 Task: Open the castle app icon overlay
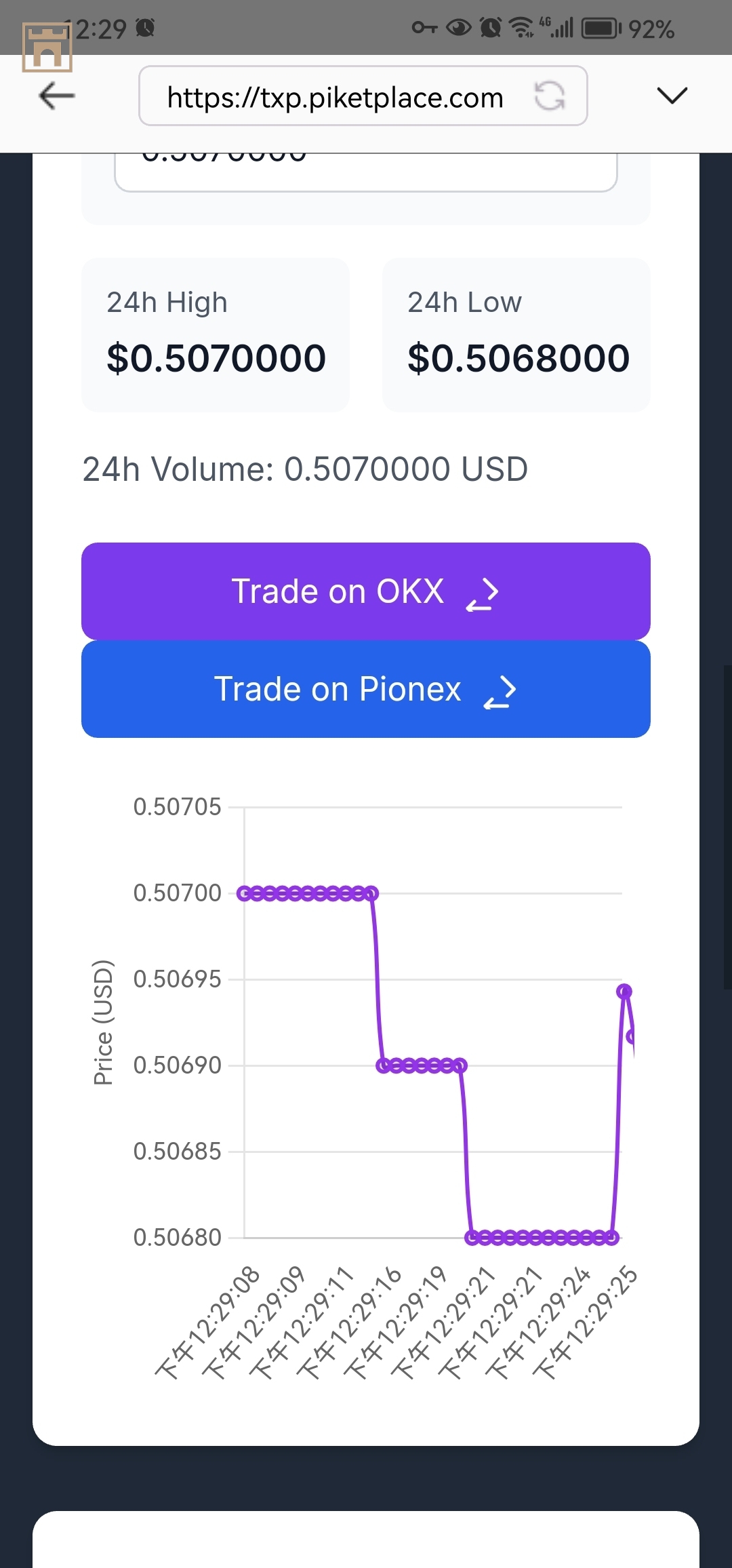(x=47, y=47)
